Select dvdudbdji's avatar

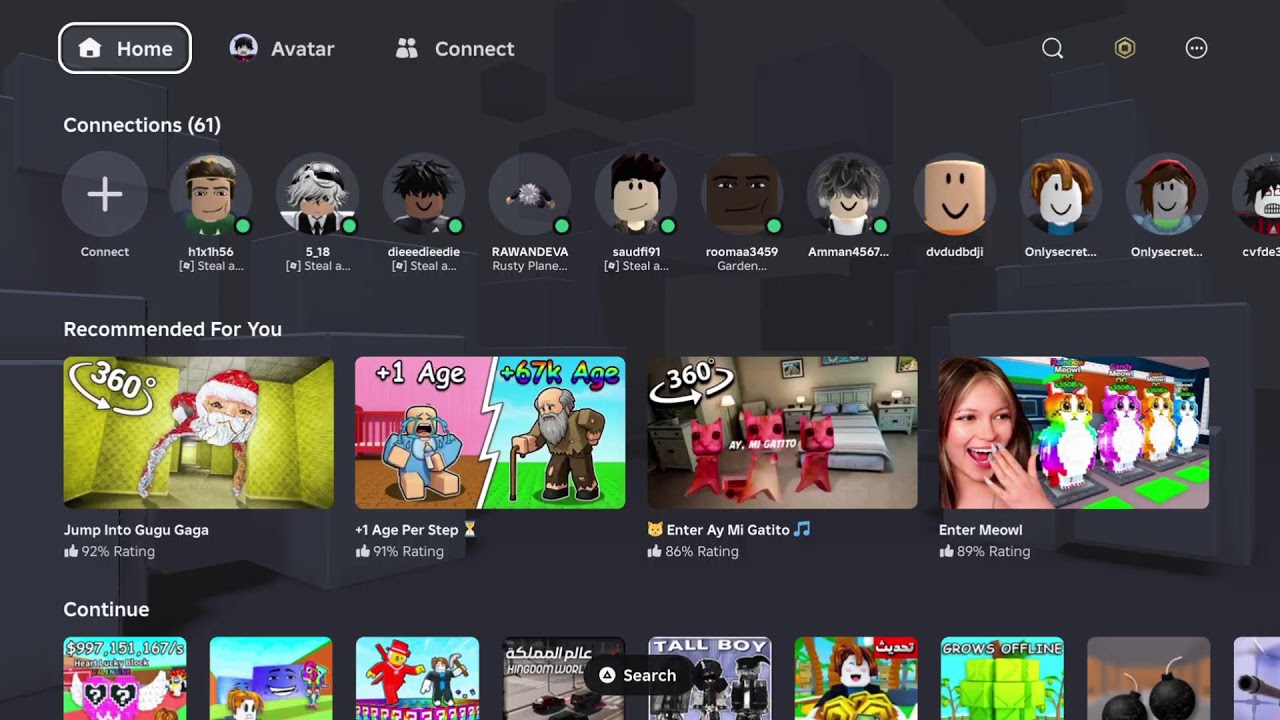tap(954, 194)
